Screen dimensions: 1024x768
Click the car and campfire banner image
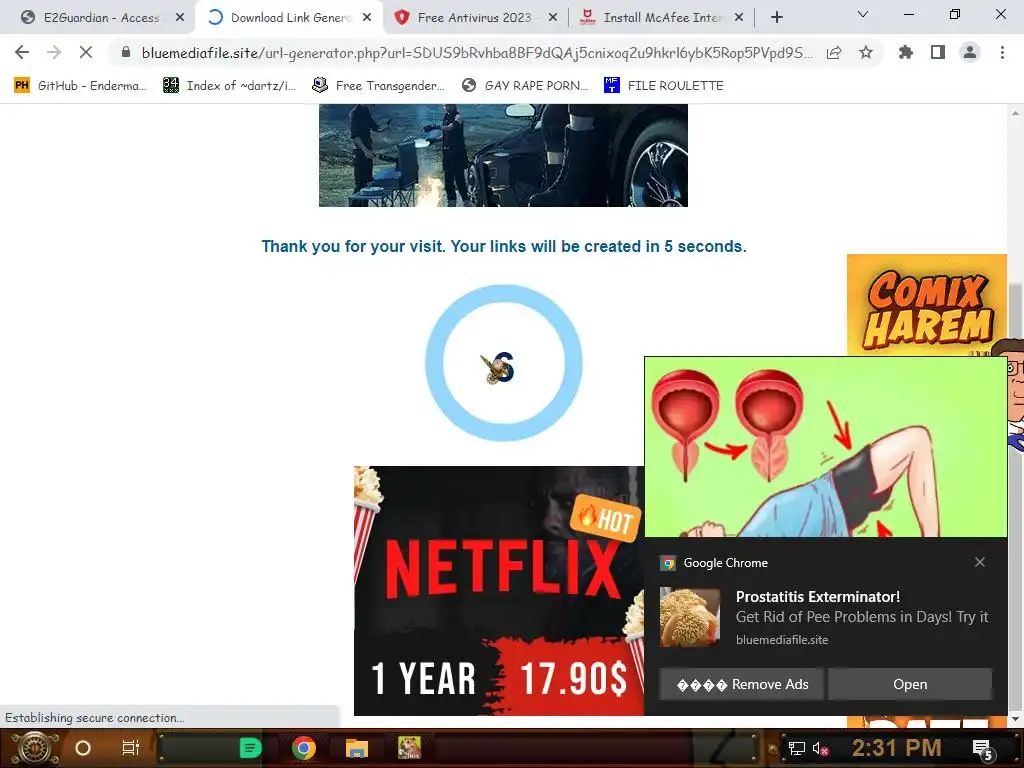coord(503,155)
